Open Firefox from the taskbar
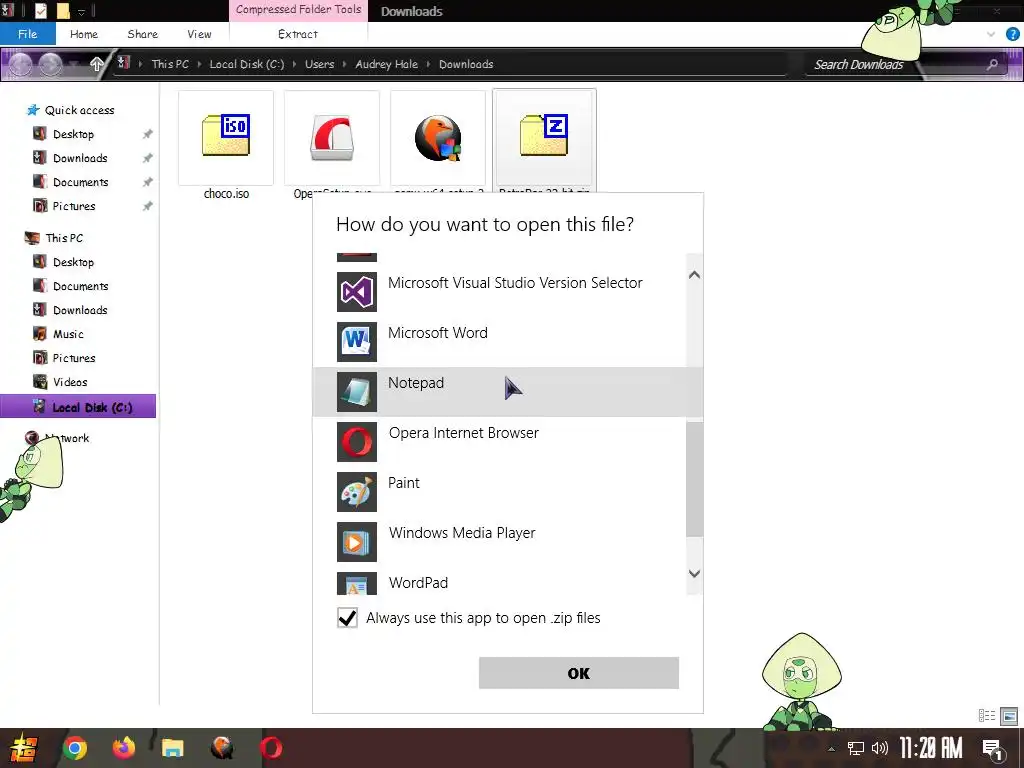The image size is (1024, 768). point(123,748)
